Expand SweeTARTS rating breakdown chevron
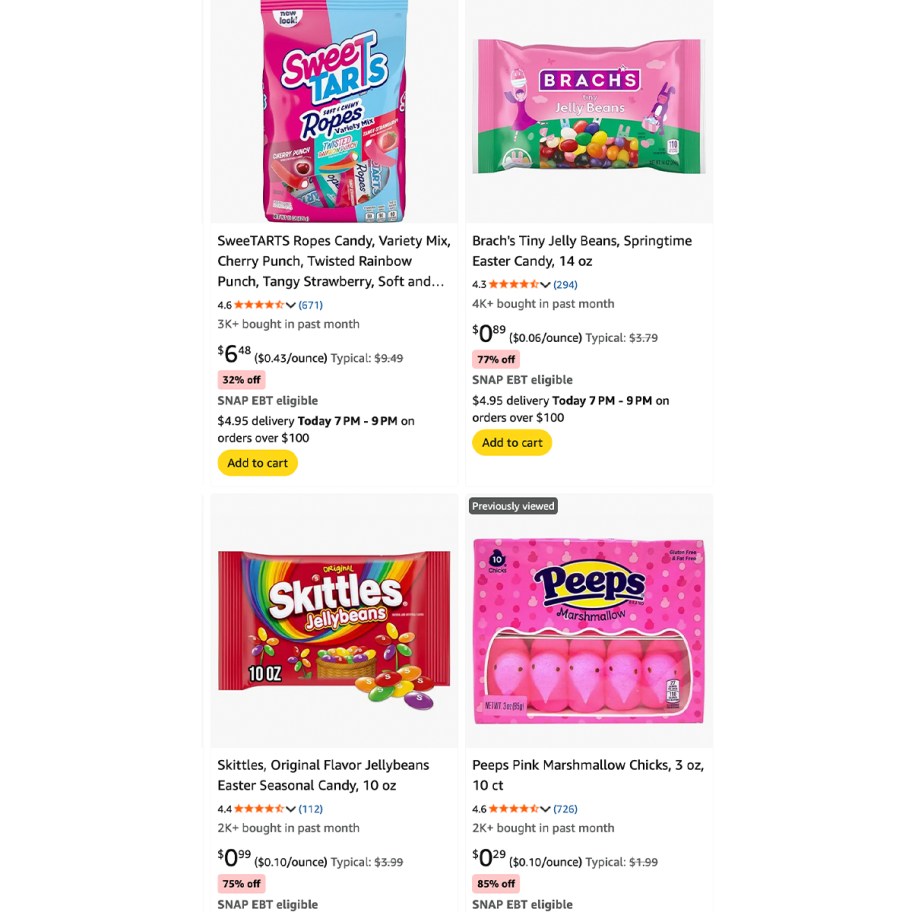This screenshot has height=912, width=912. click(291, 304)
